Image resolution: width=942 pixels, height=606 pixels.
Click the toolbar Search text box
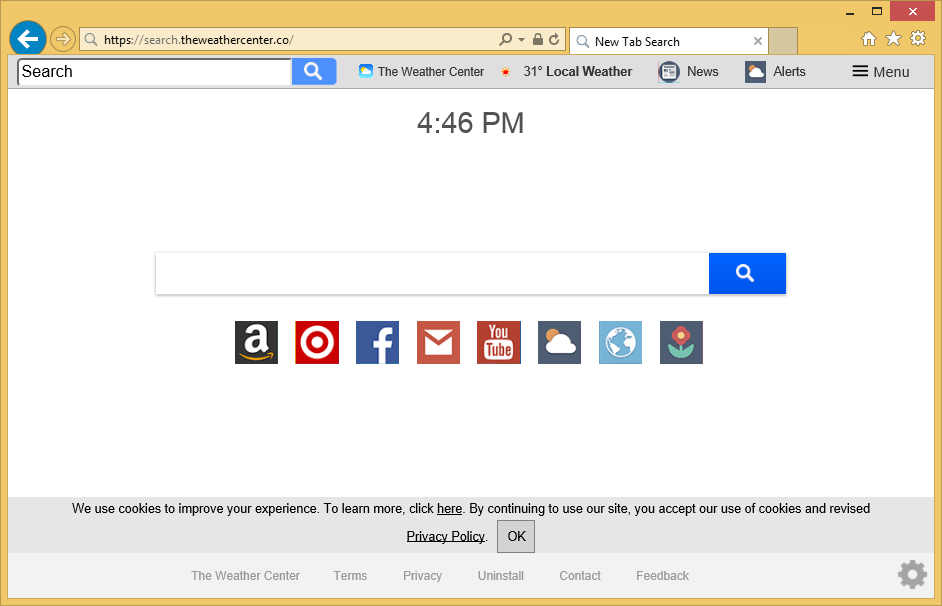click(x=155, y=71)
